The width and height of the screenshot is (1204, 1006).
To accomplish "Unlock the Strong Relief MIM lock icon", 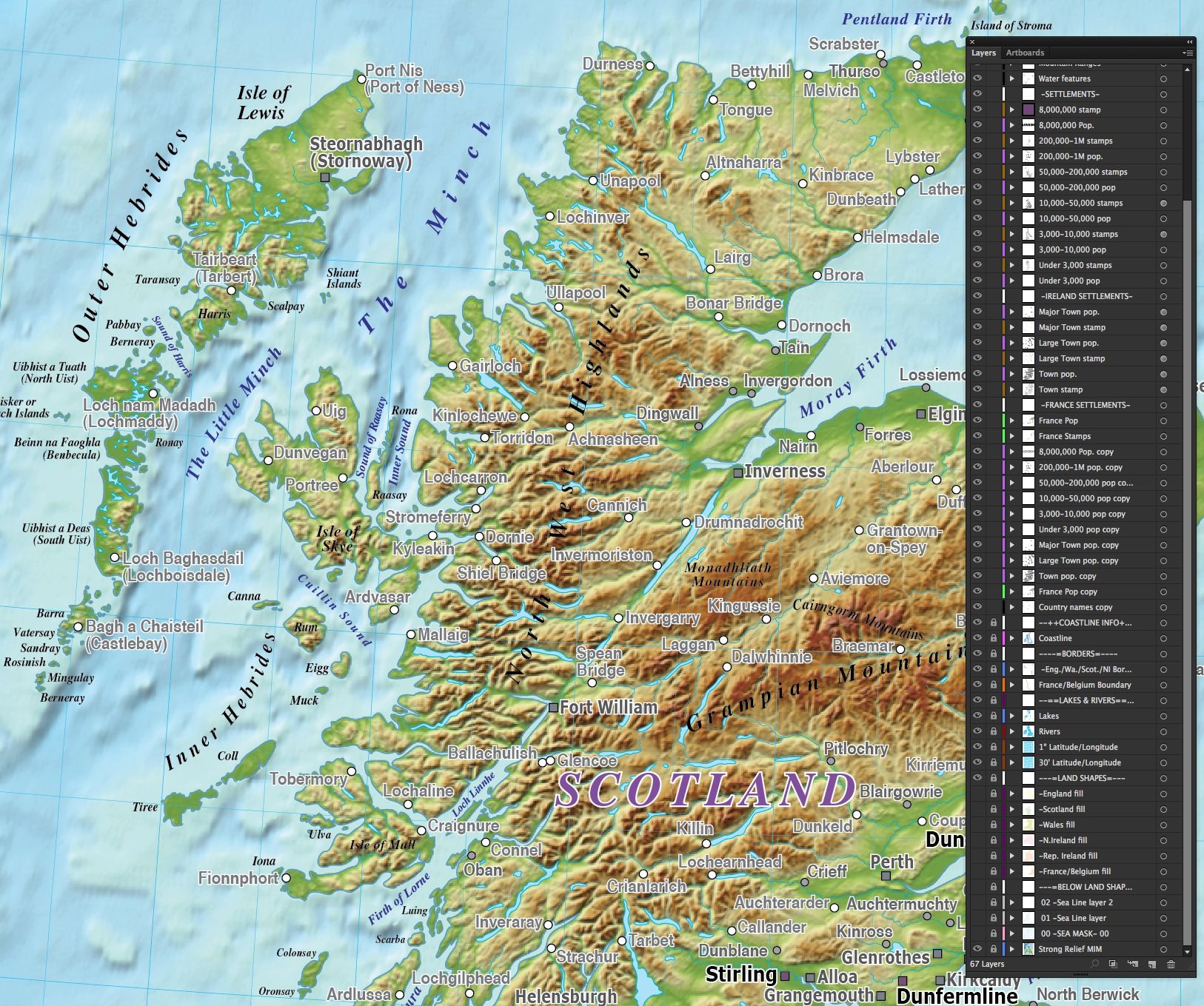I will (x=993, y=949).
